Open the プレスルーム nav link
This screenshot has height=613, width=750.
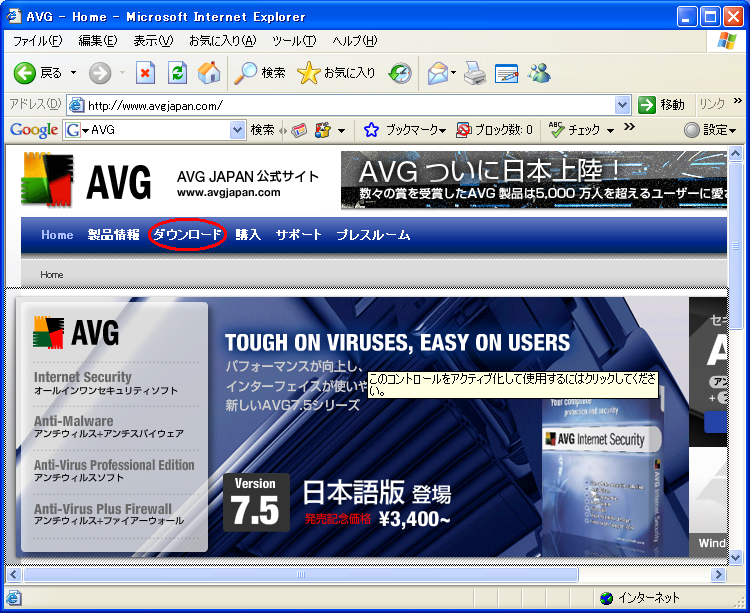click(373, 235)
